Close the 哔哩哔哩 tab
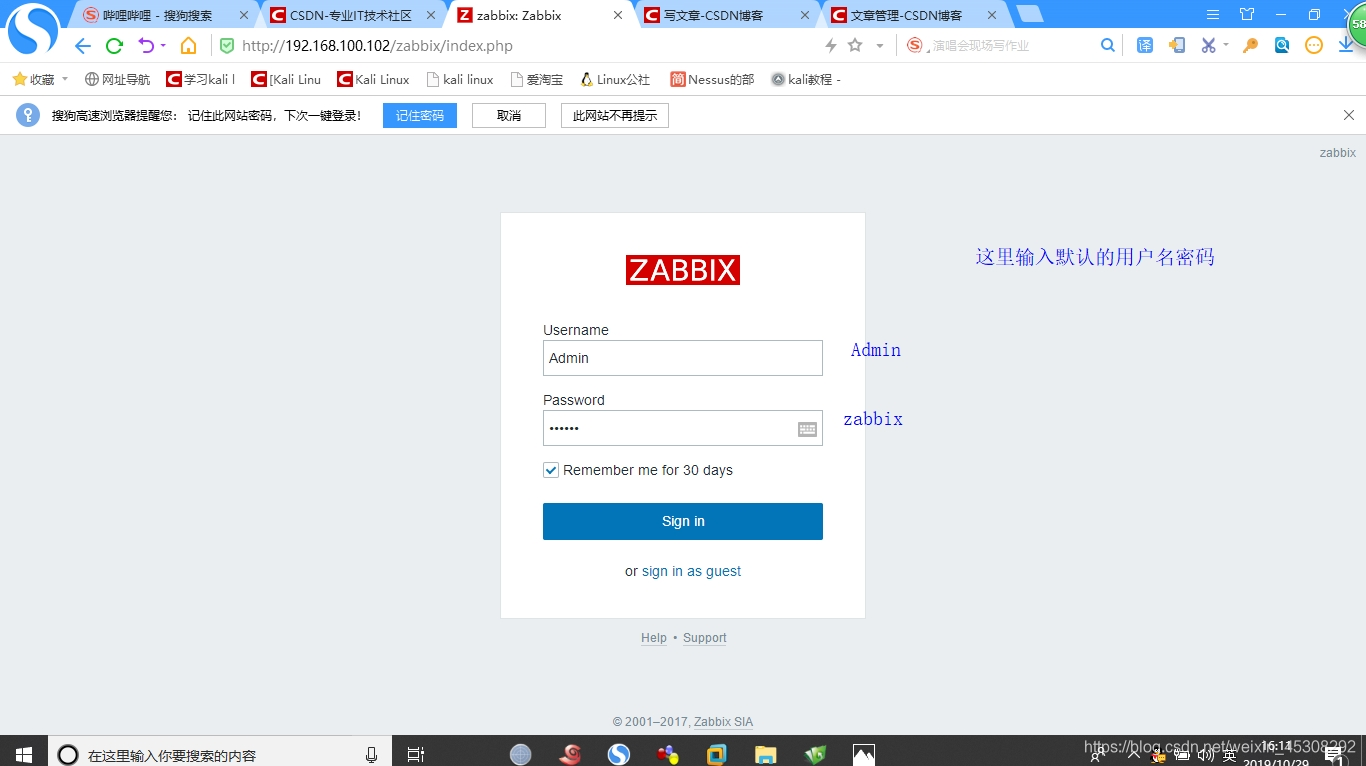 pos(244,15)
